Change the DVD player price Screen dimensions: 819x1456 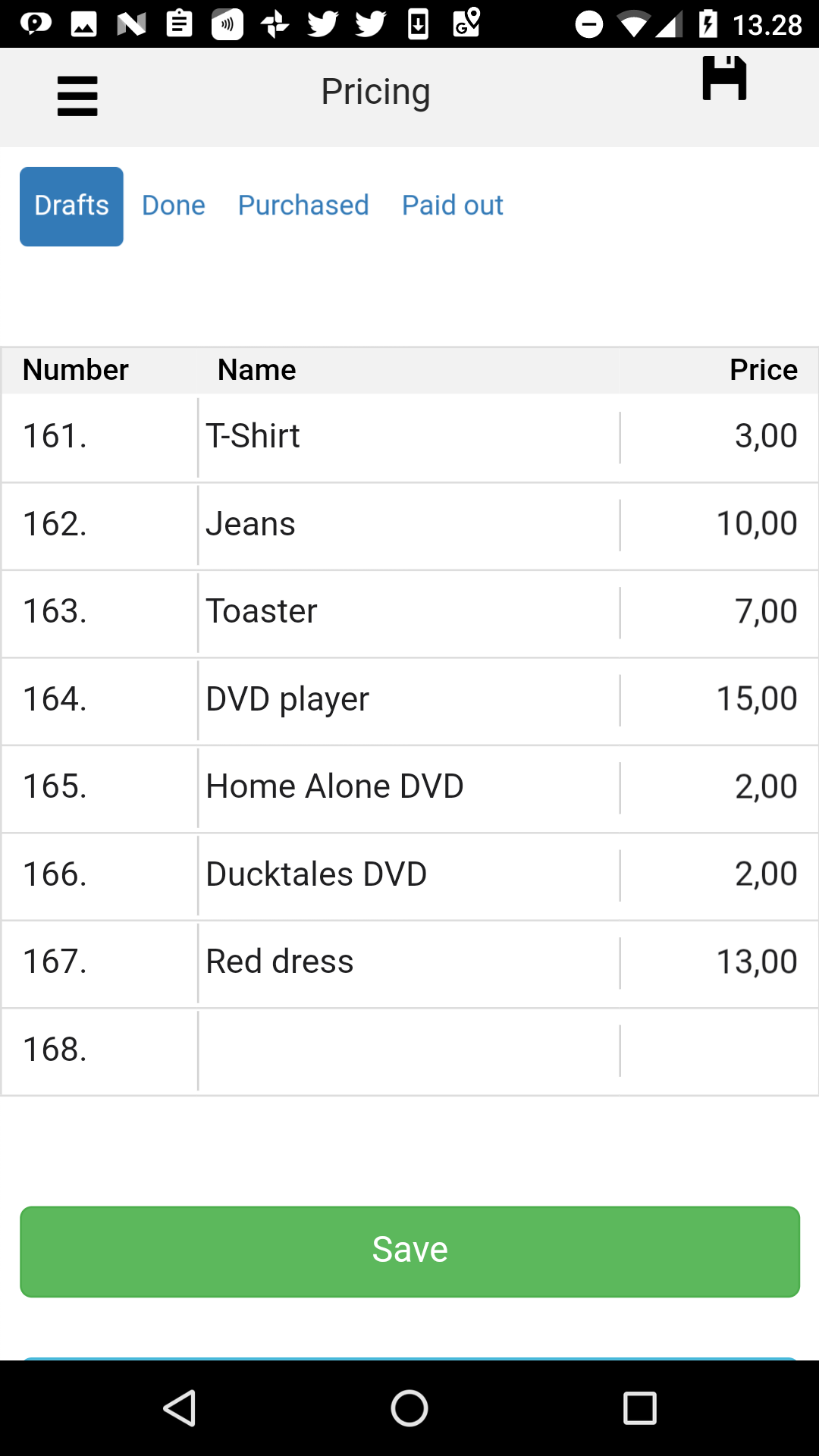tap(717, 699)
